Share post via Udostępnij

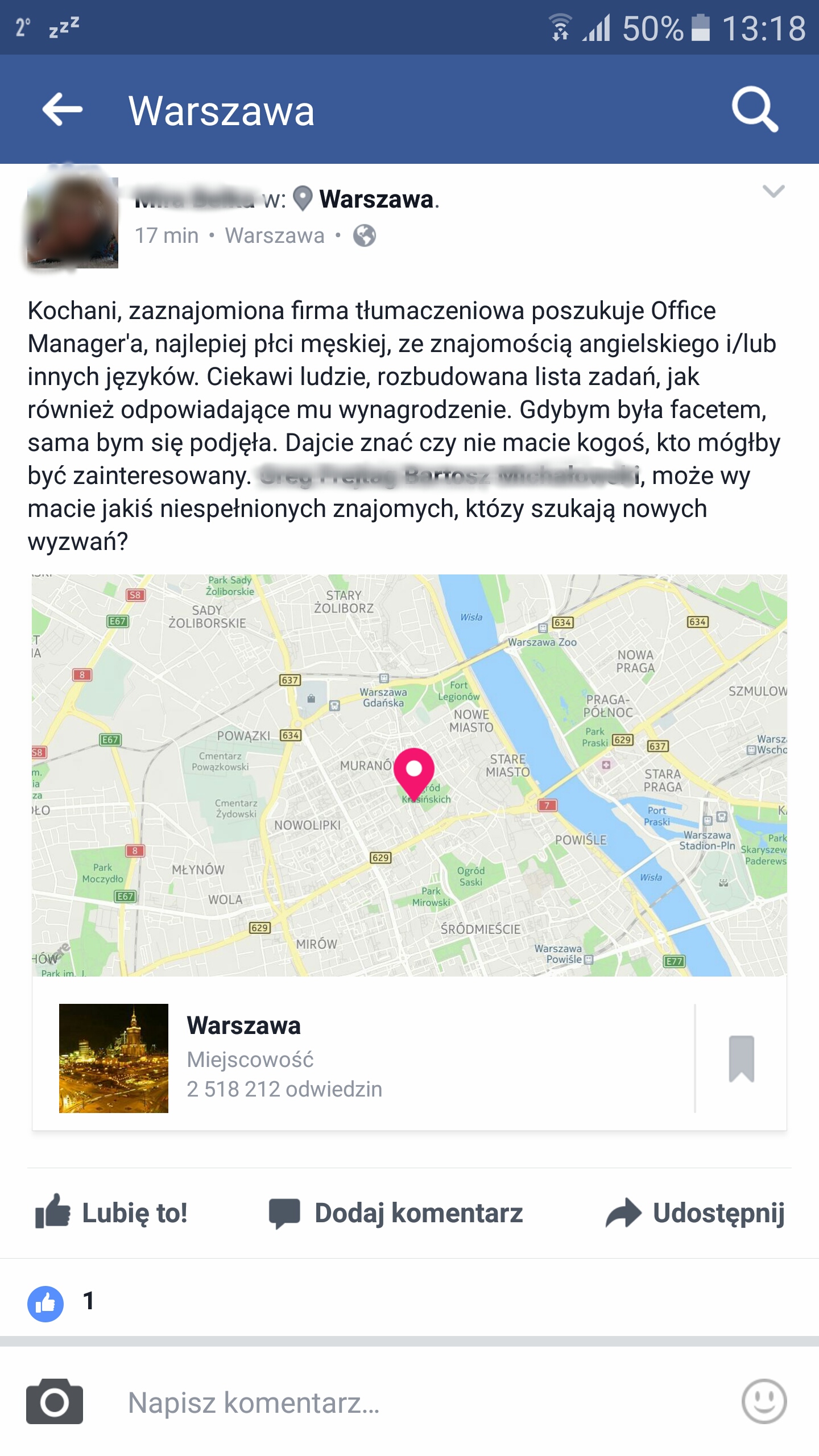[x=695, y=1212]
